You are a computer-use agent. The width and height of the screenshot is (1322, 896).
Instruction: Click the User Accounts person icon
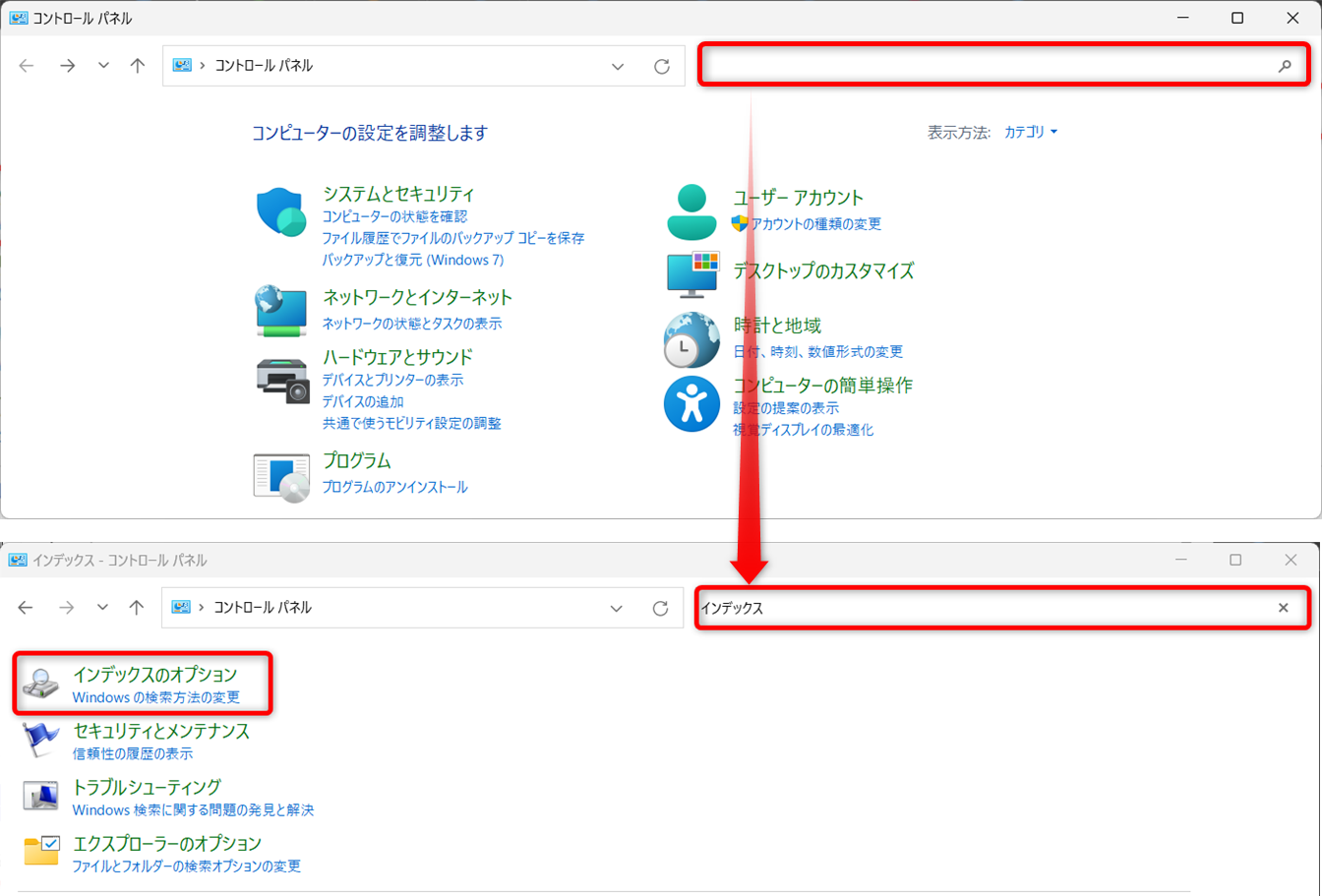click(692, 212)
